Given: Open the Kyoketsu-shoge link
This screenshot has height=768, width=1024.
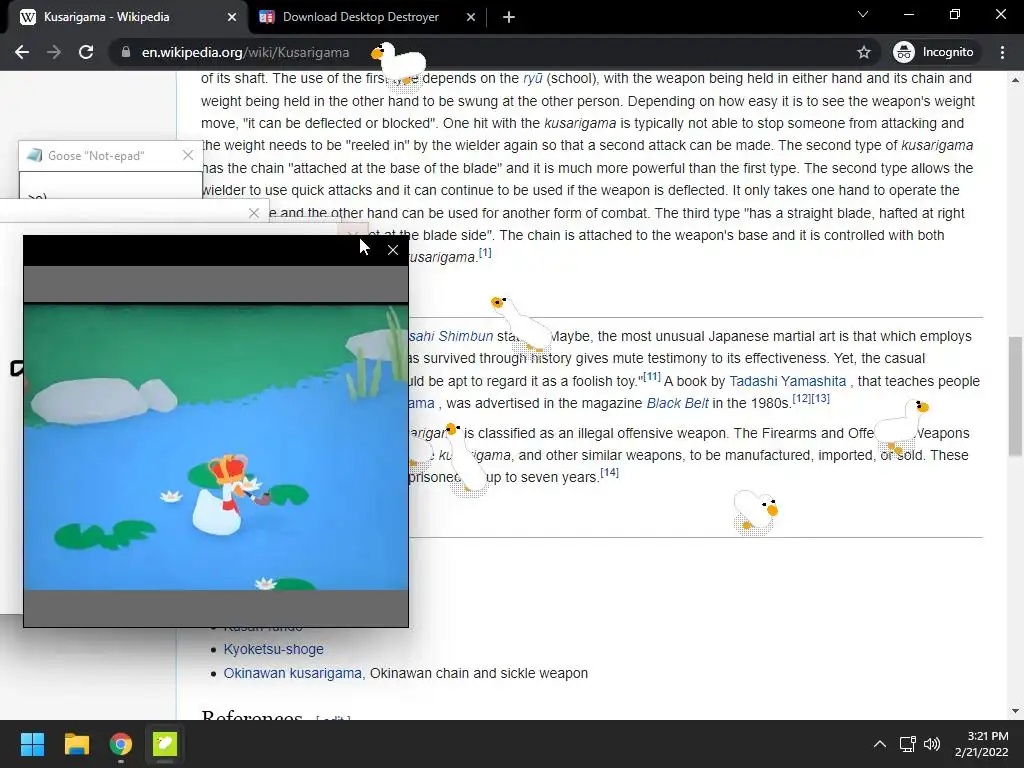Looking at the screenshot, I should [274, 650].
